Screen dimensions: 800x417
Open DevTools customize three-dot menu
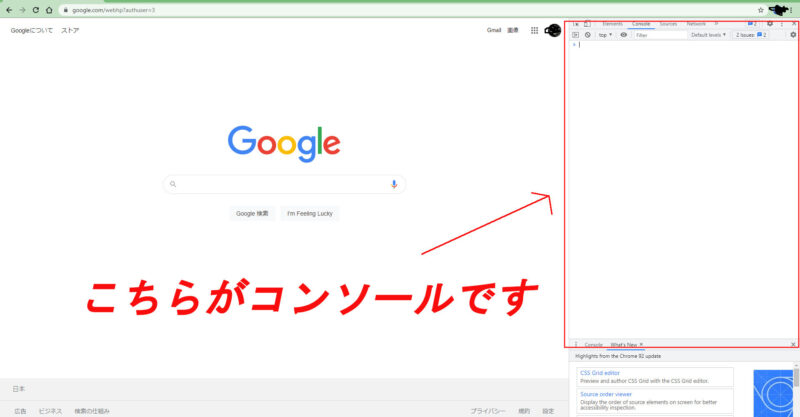tap(782, 24)
